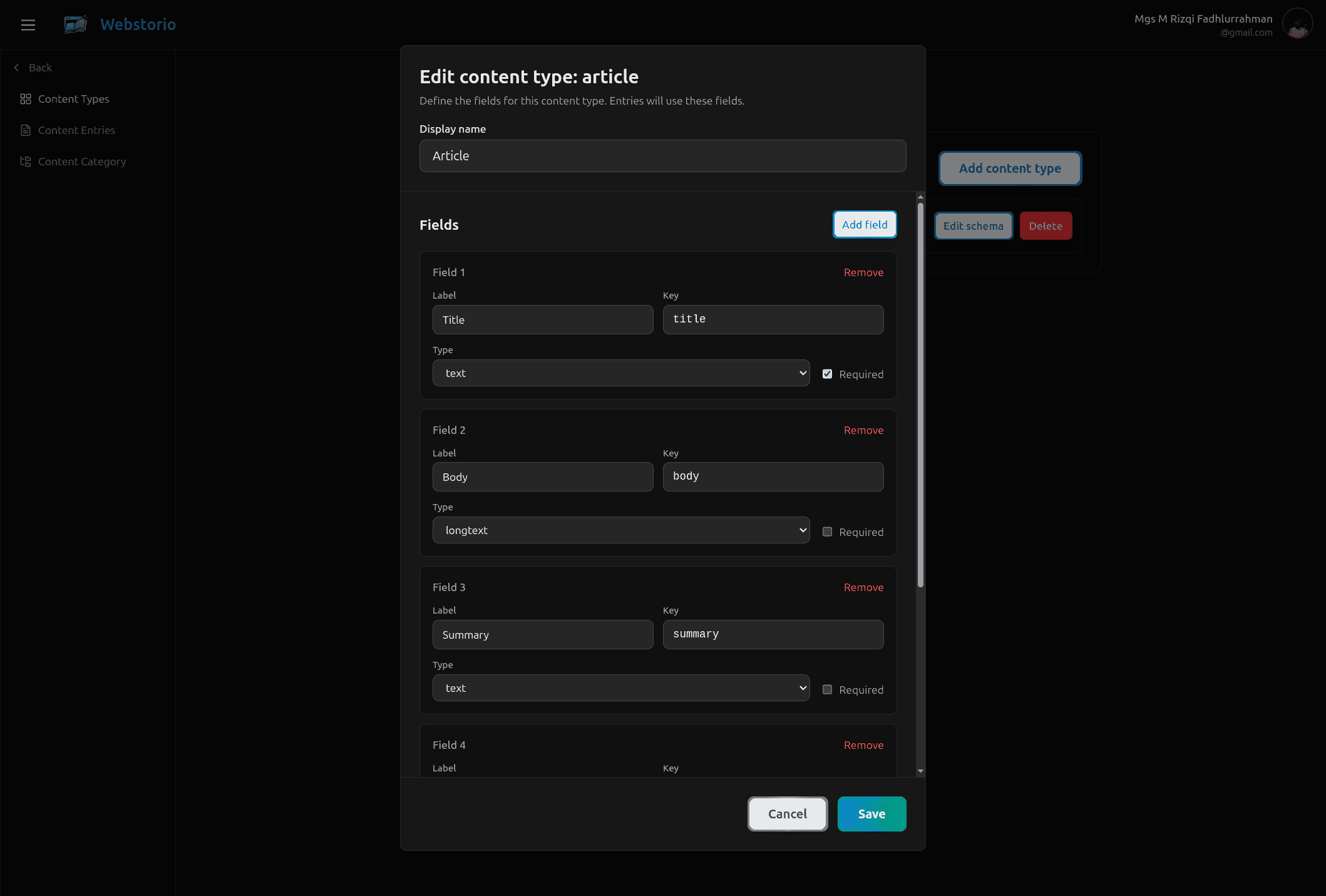1326x896 pixels.
Task: Open the user avatar profile menu
Action: tap(1297, 24)
